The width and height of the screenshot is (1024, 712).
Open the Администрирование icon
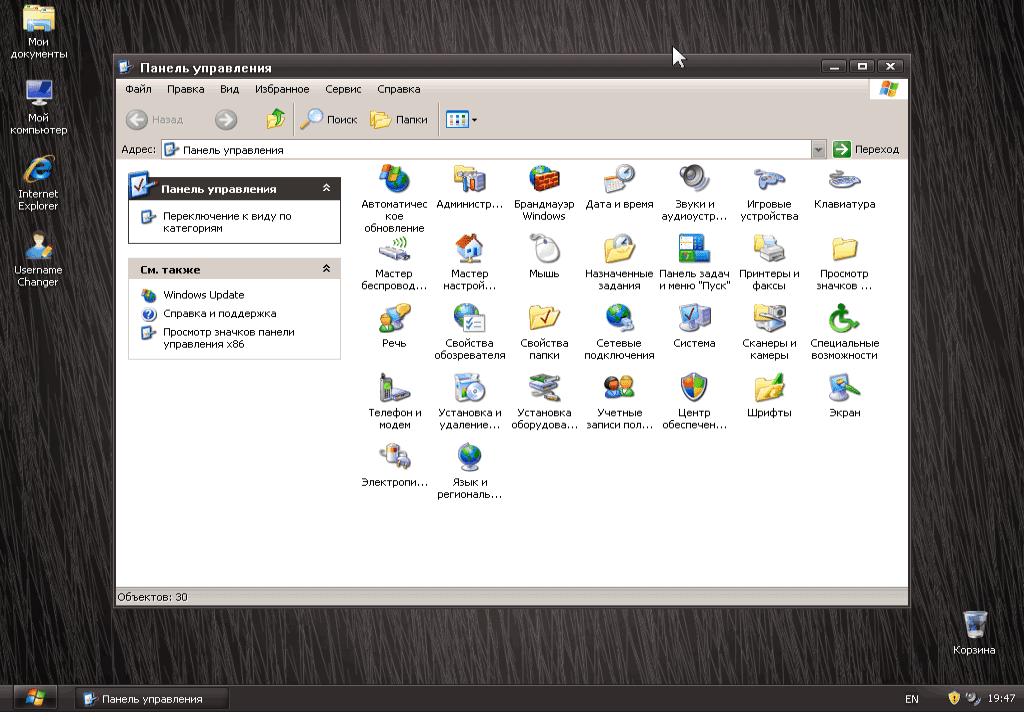coord(470,178)
